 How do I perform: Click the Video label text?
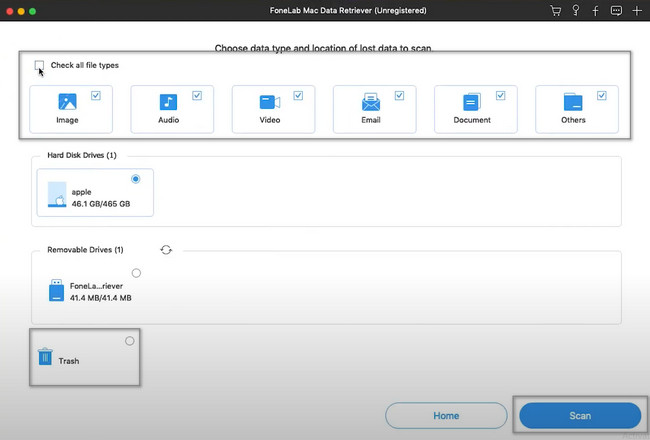pyautogui.click(x=270, y=120)
